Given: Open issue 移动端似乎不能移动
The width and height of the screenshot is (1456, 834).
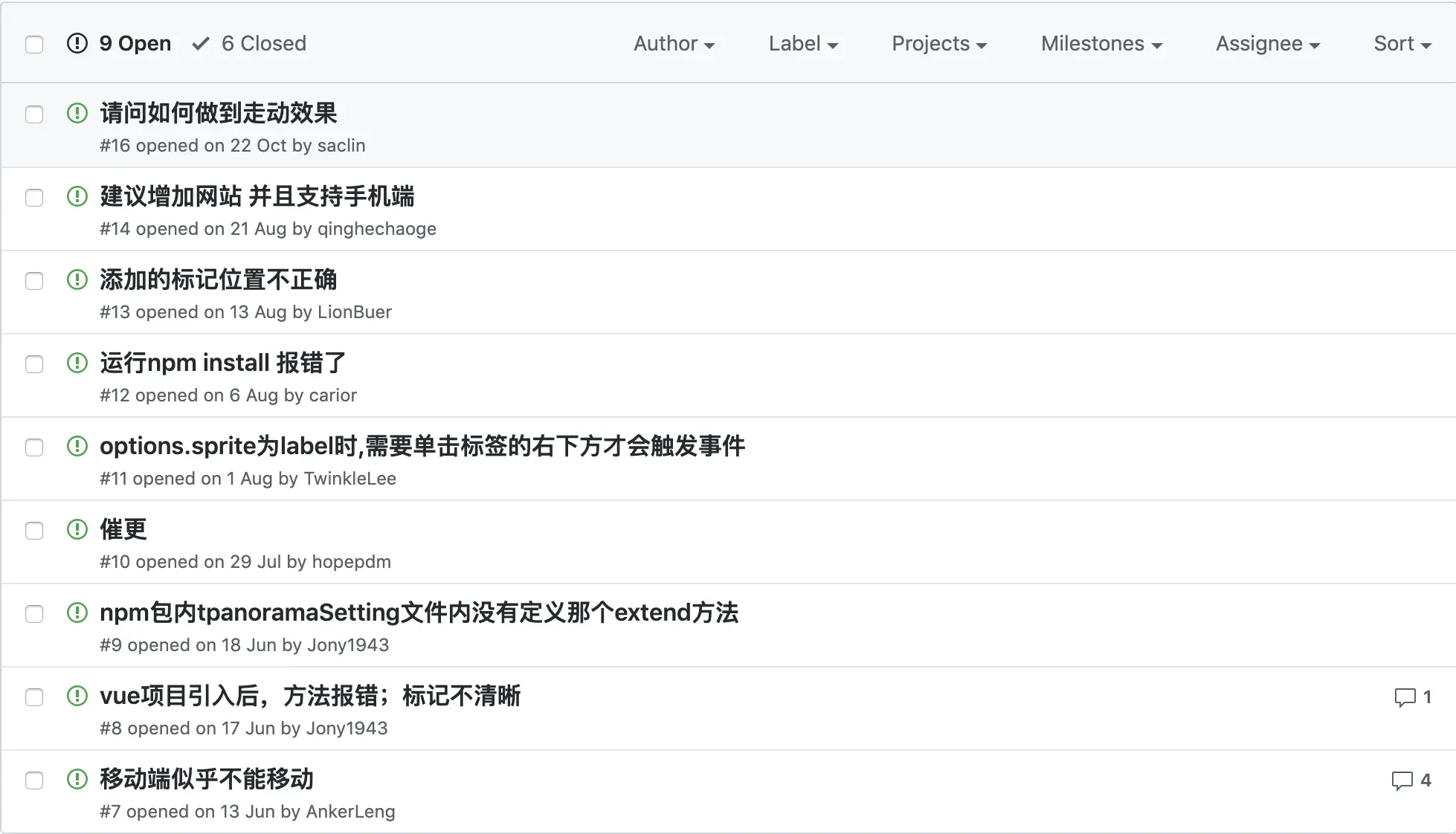Looking at the screenshot, I should [207, 779].
